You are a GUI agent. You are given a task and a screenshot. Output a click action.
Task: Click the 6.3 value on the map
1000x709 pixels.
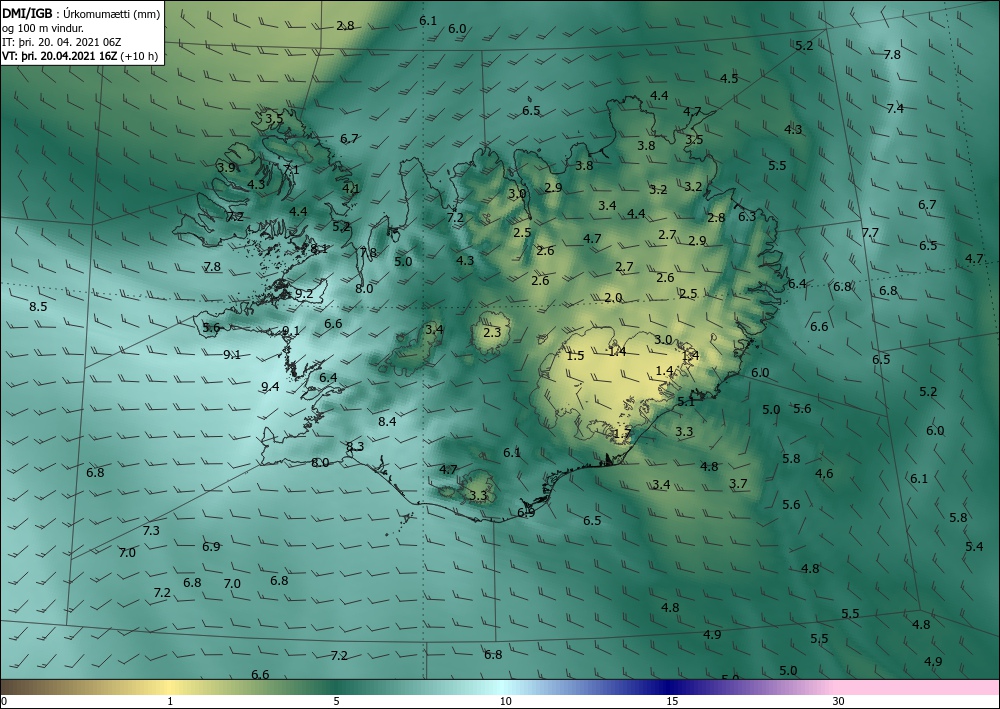pos(747,216)
